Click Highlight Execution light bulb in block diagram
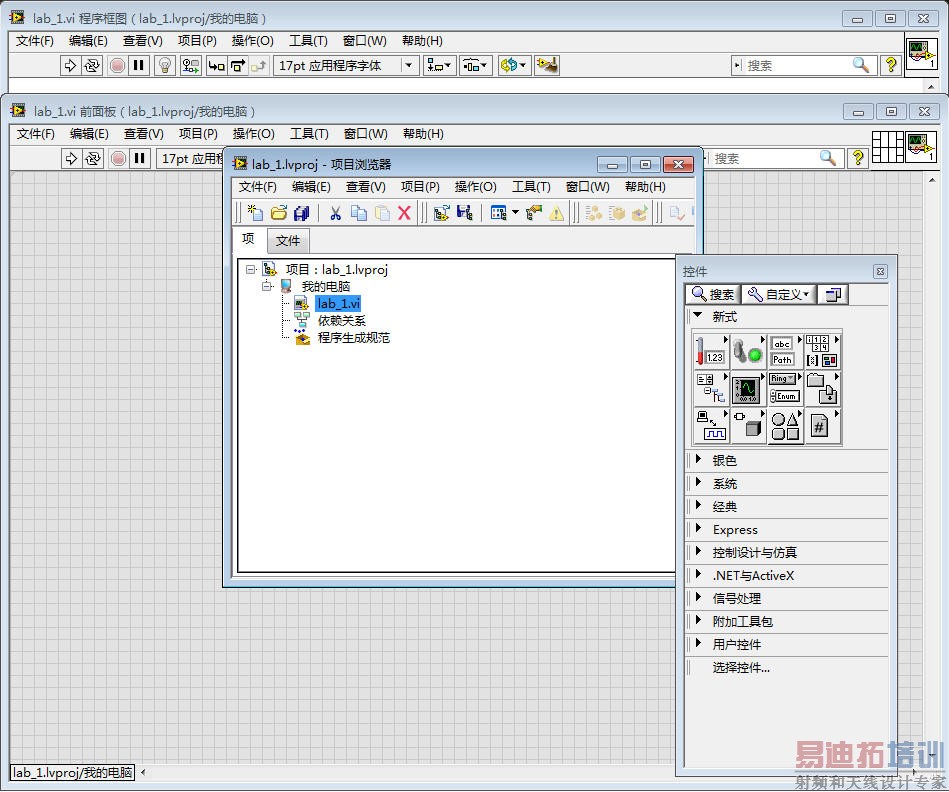The height and width of the screenshot is (792, 949). [165, 65]
